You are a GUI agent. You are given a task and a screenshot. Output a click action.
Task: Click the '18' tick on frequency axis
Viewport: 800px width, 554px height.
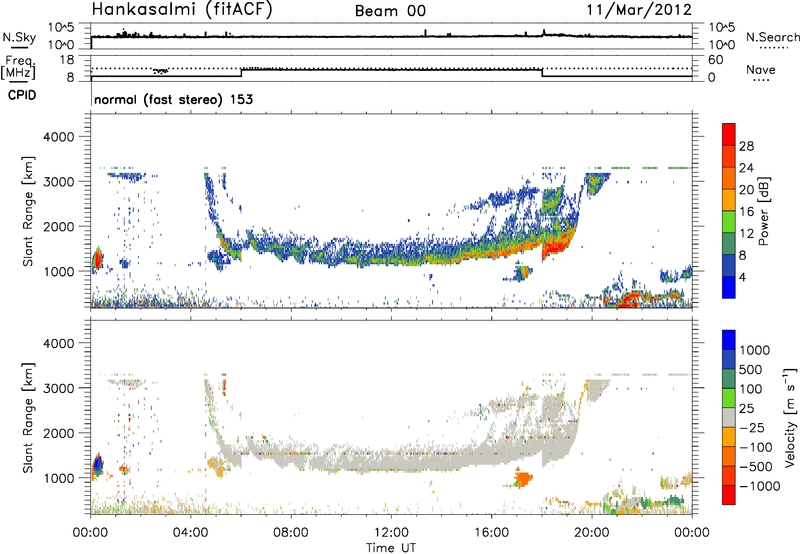[66, 60]
